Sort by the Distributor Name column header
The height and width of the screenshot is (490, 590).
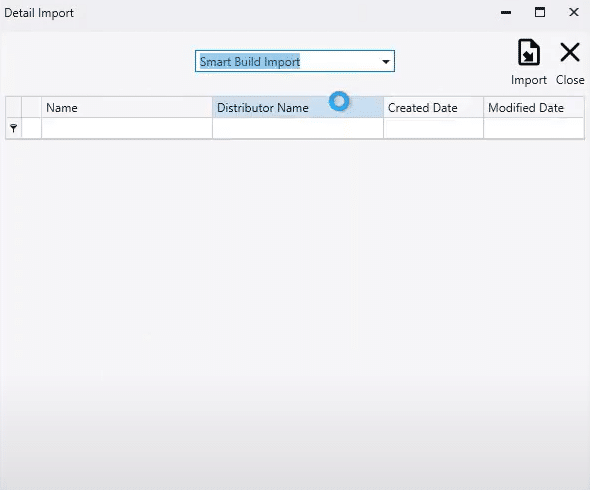(298, 108)
